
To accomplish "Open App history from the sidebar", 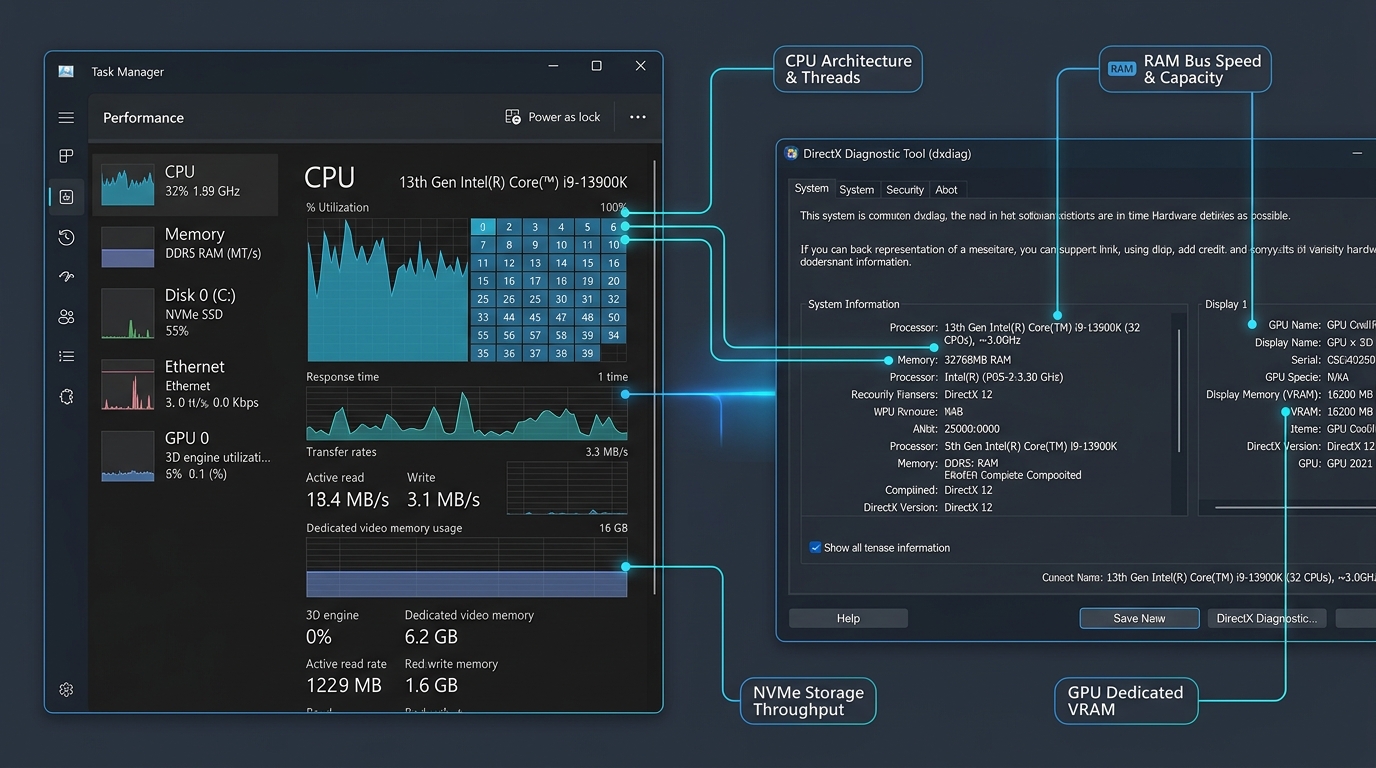I will tap(66, 237).
